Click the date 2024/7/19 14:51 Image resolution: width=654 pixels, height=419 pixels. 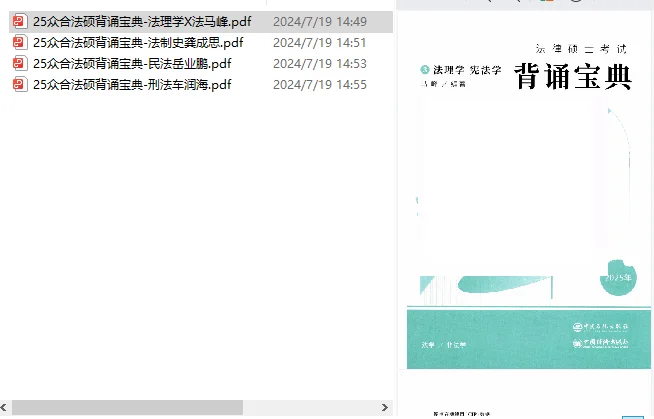[320, 43]
